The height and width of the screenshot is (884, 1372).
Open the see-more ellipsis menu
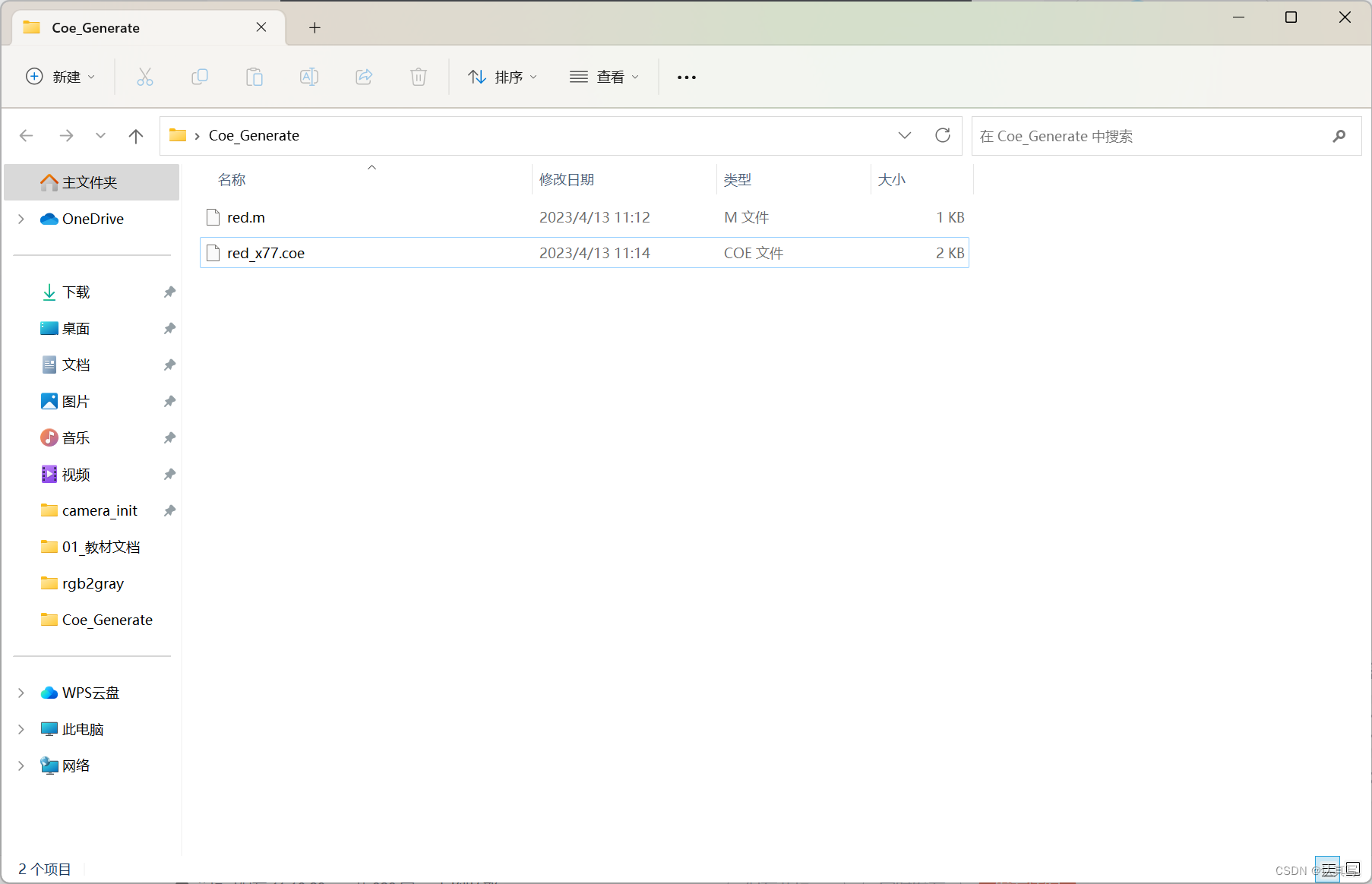(686, 77)
